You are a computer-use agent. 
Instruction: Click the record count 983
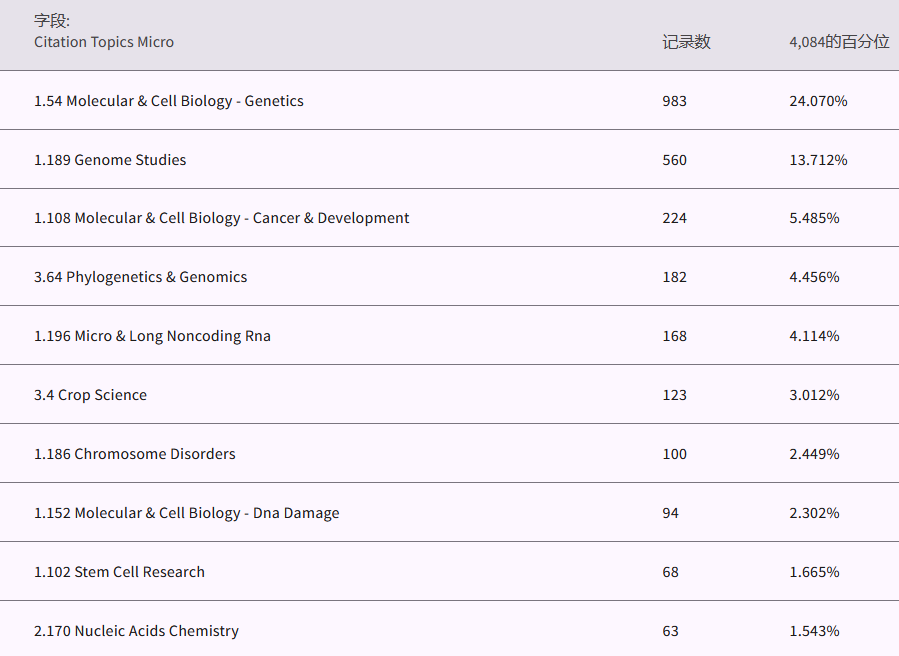coord(674,101)
